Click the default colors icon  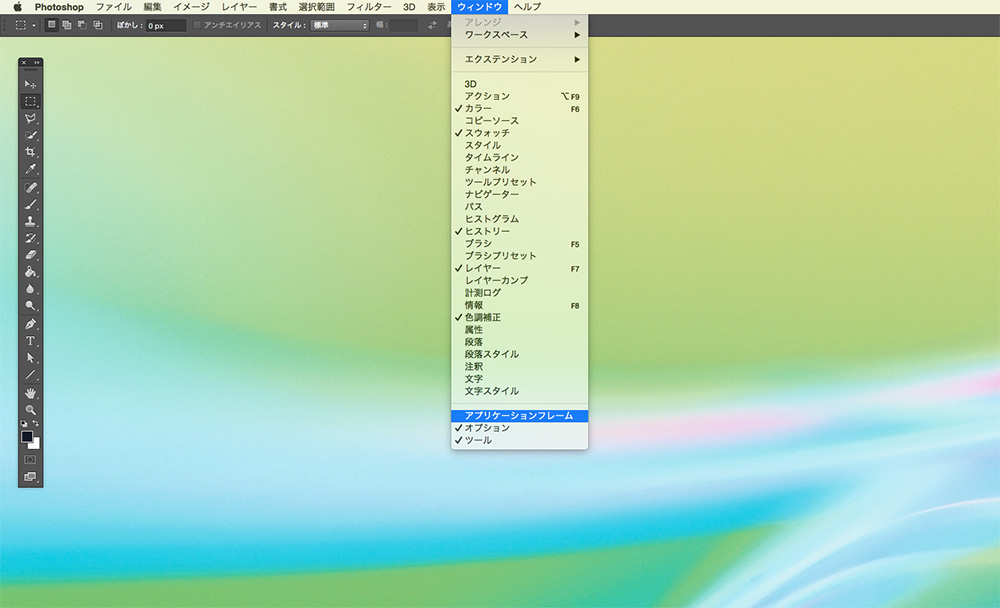24,423
